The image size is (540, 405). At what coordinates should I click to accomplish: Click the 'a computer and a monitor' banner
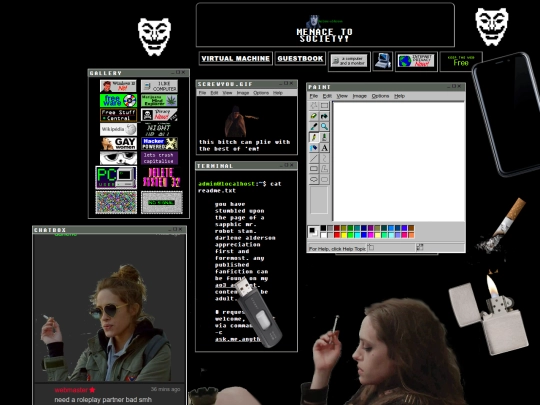pos(349,61)
